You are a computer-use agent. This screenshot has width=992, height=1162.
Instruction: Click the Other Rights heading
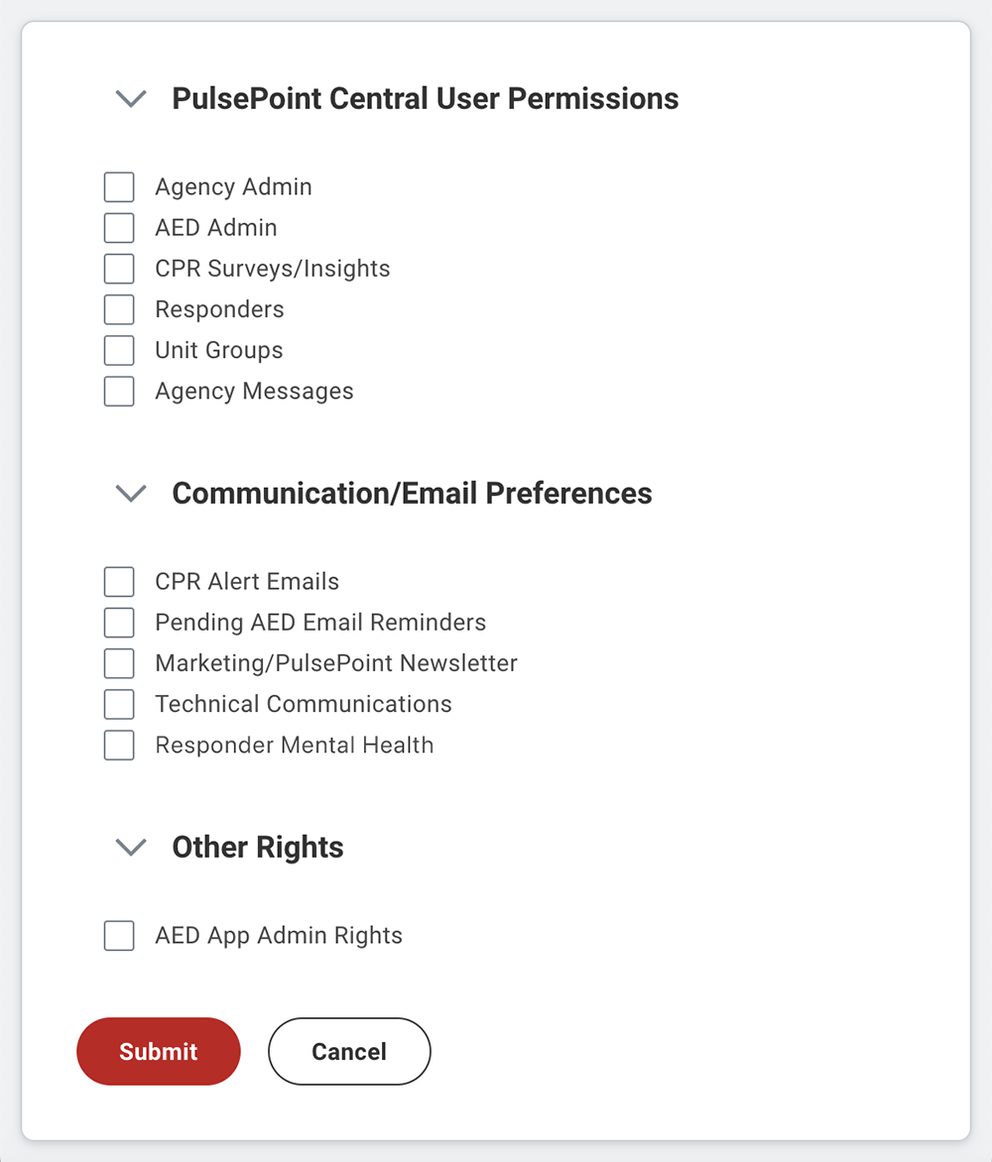[257, 847]
